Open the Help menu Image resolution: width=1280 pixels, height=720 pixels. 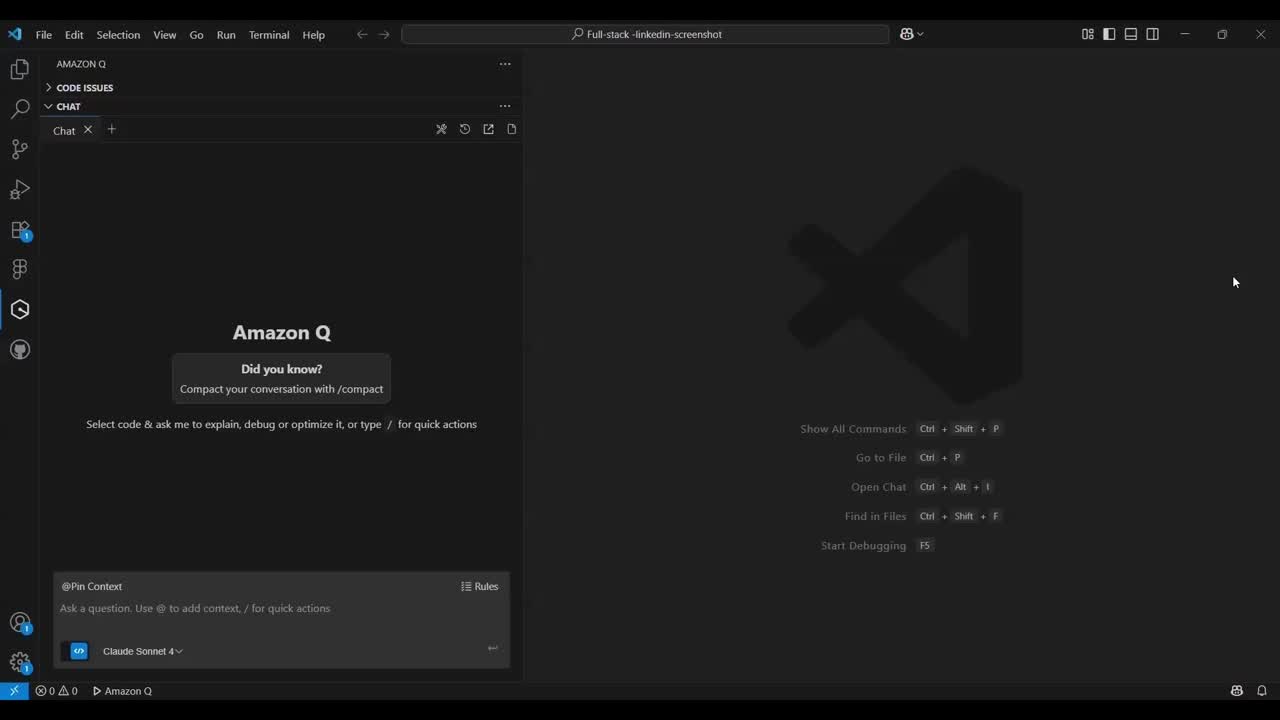(314, 34)
